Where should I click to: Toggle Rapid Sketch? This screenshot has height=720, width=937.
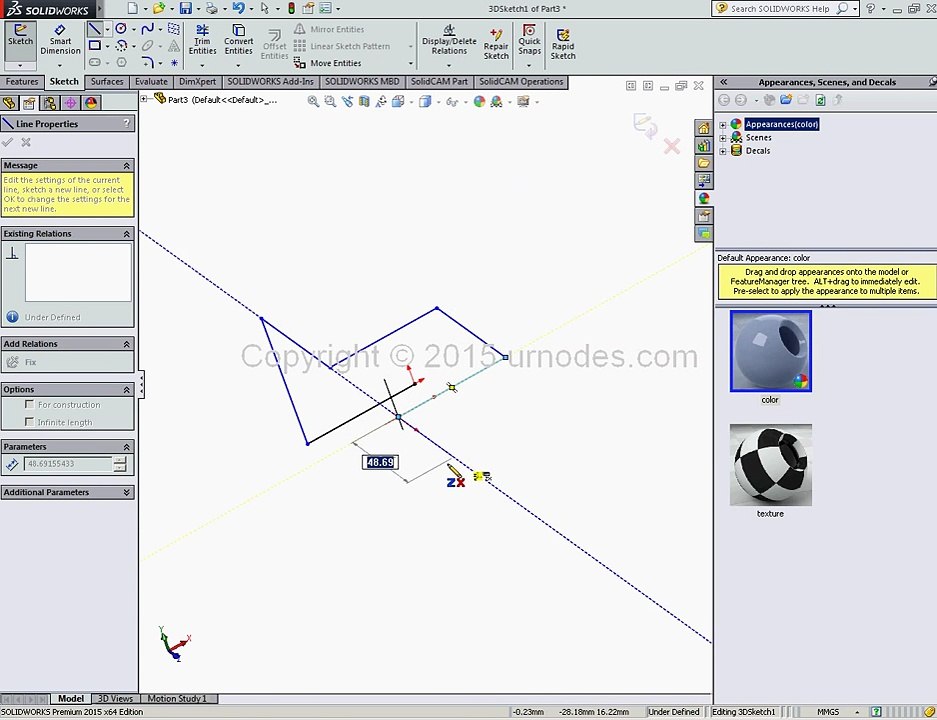pos(563,44)
